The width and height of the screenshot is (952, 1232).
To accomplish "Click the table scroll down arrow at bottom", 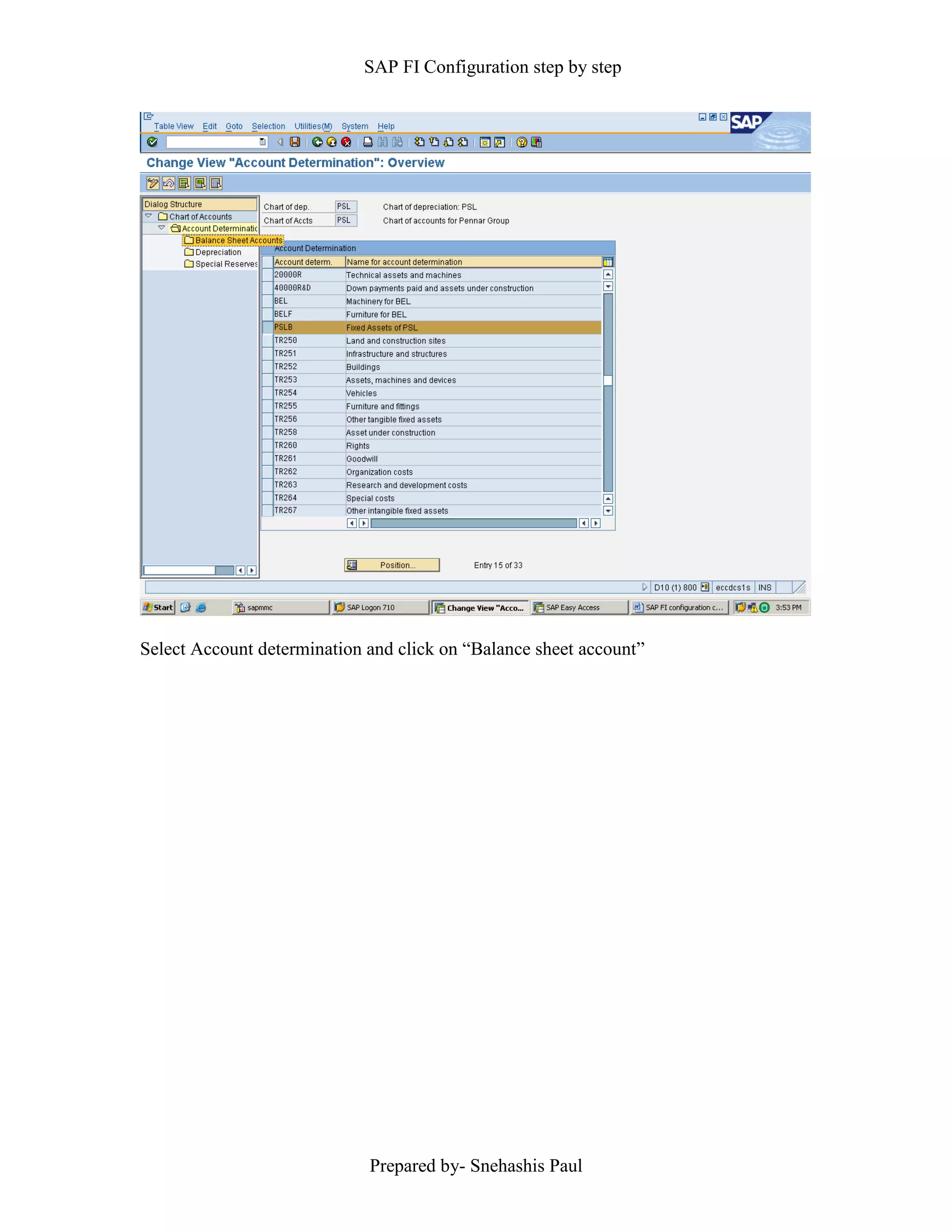I will (x=608, y=510).
